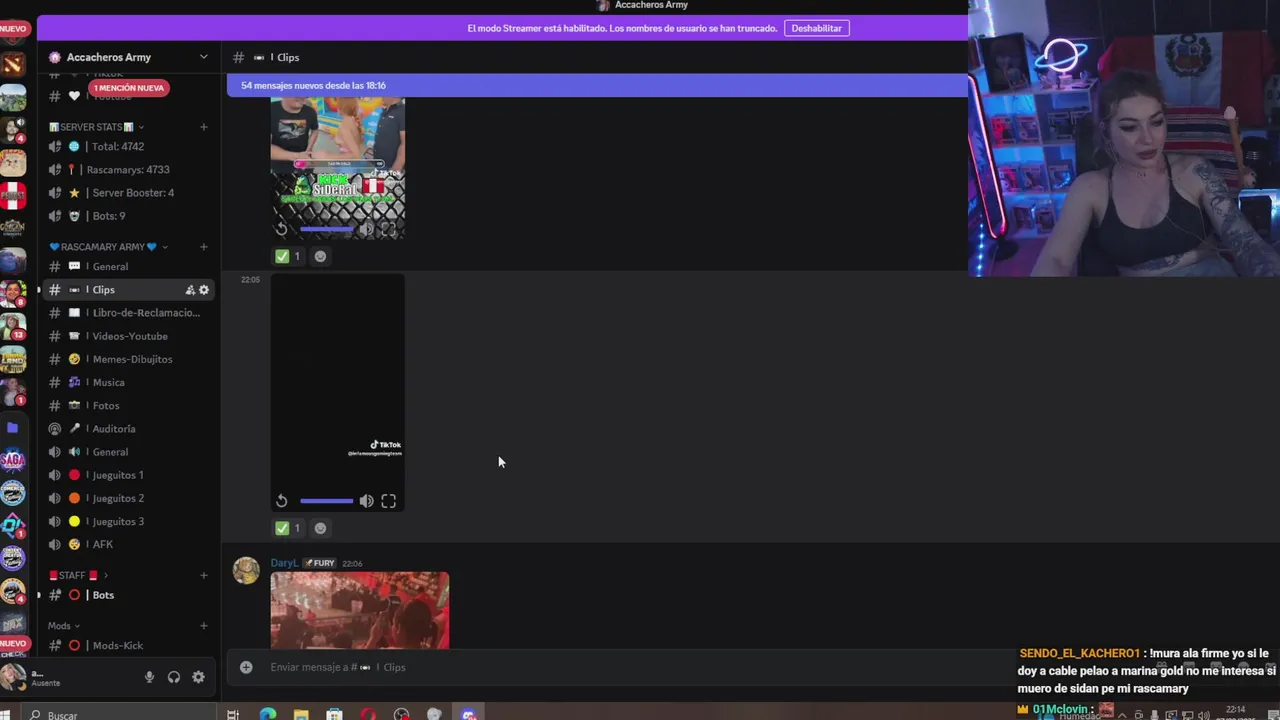Collapse the RASCAMARY ARMY category

pyautogui.click(x=108, y=247)
